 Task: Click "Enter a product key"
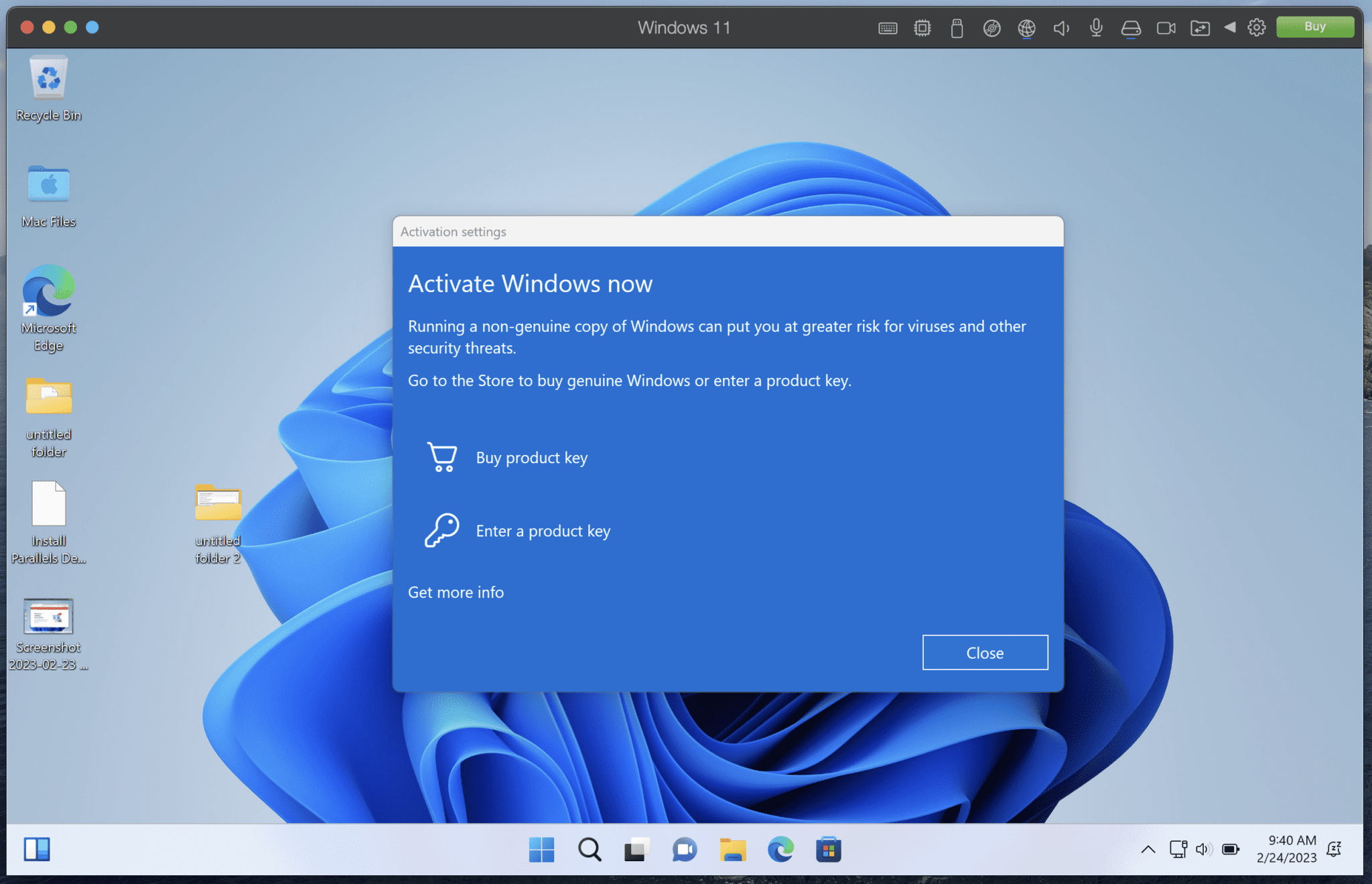(x=543, y=530)
